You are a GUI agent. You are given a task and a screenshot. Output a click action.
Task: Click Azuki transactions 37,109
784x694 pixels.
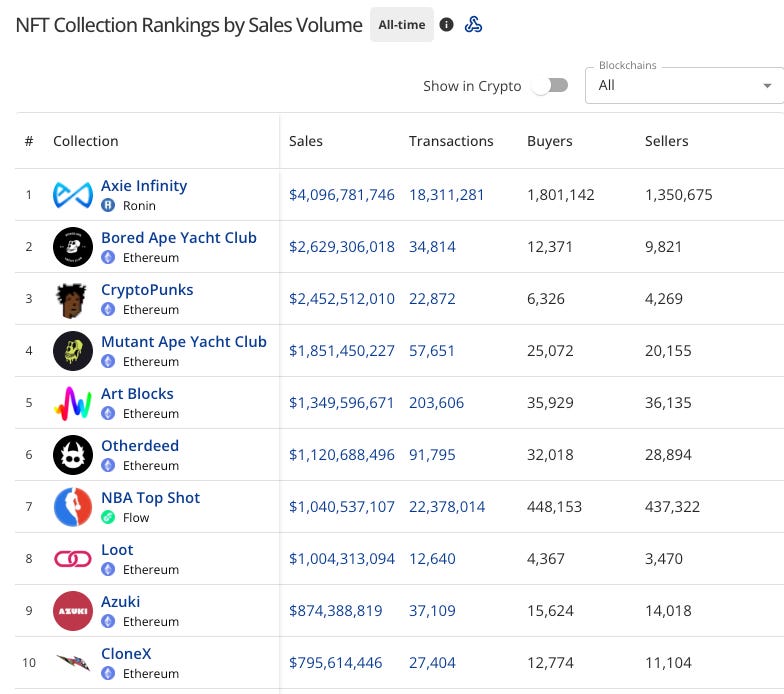coord(432,611)
